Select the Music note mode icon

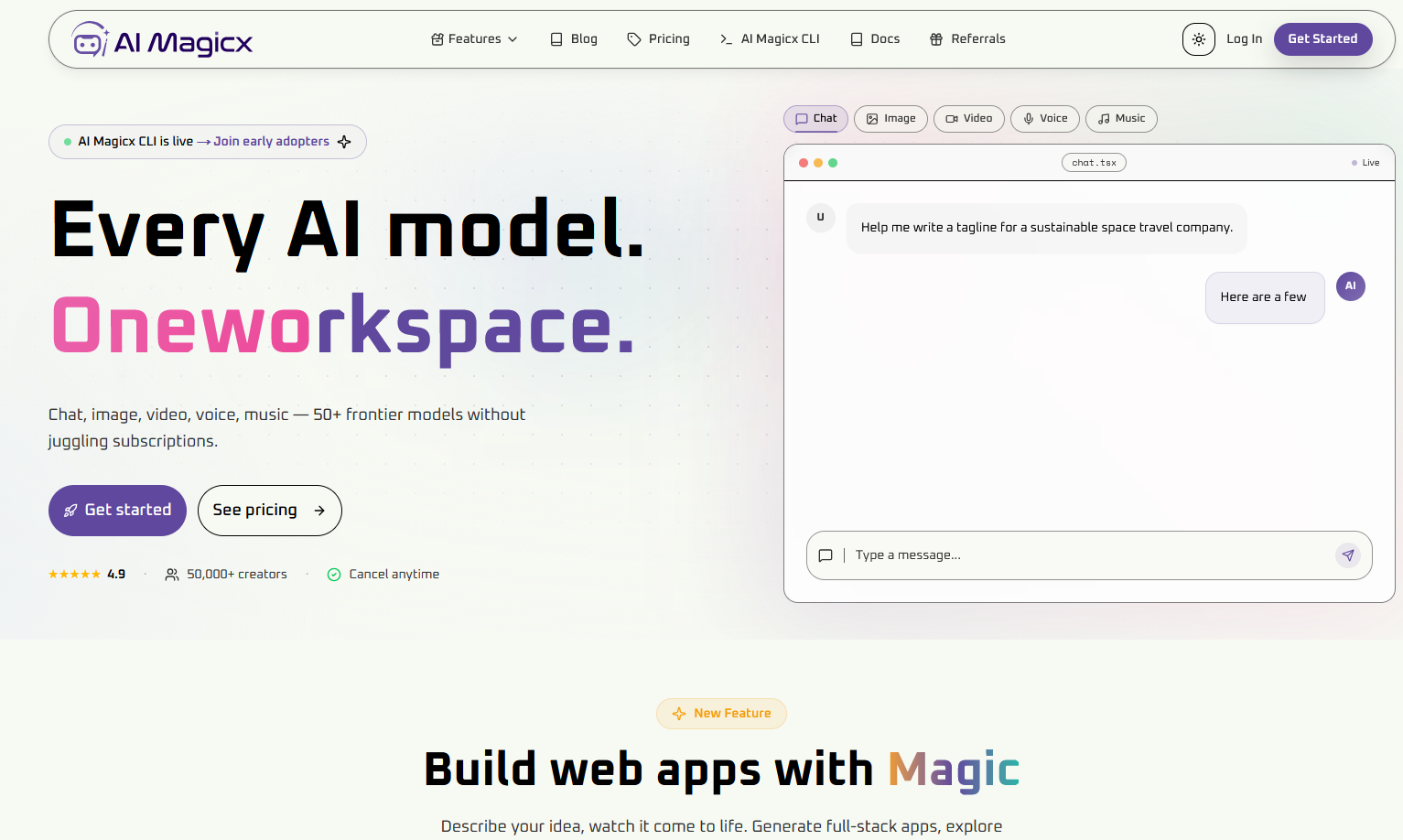1103,118
